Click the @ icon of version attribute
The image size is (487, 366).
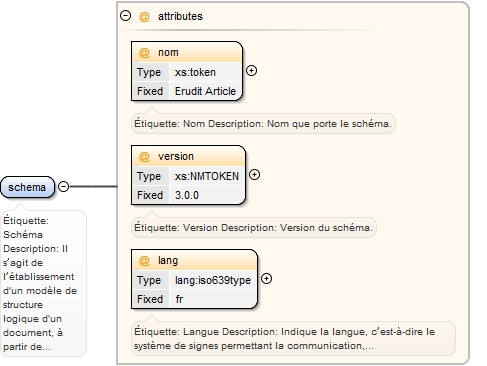[144, 157]
